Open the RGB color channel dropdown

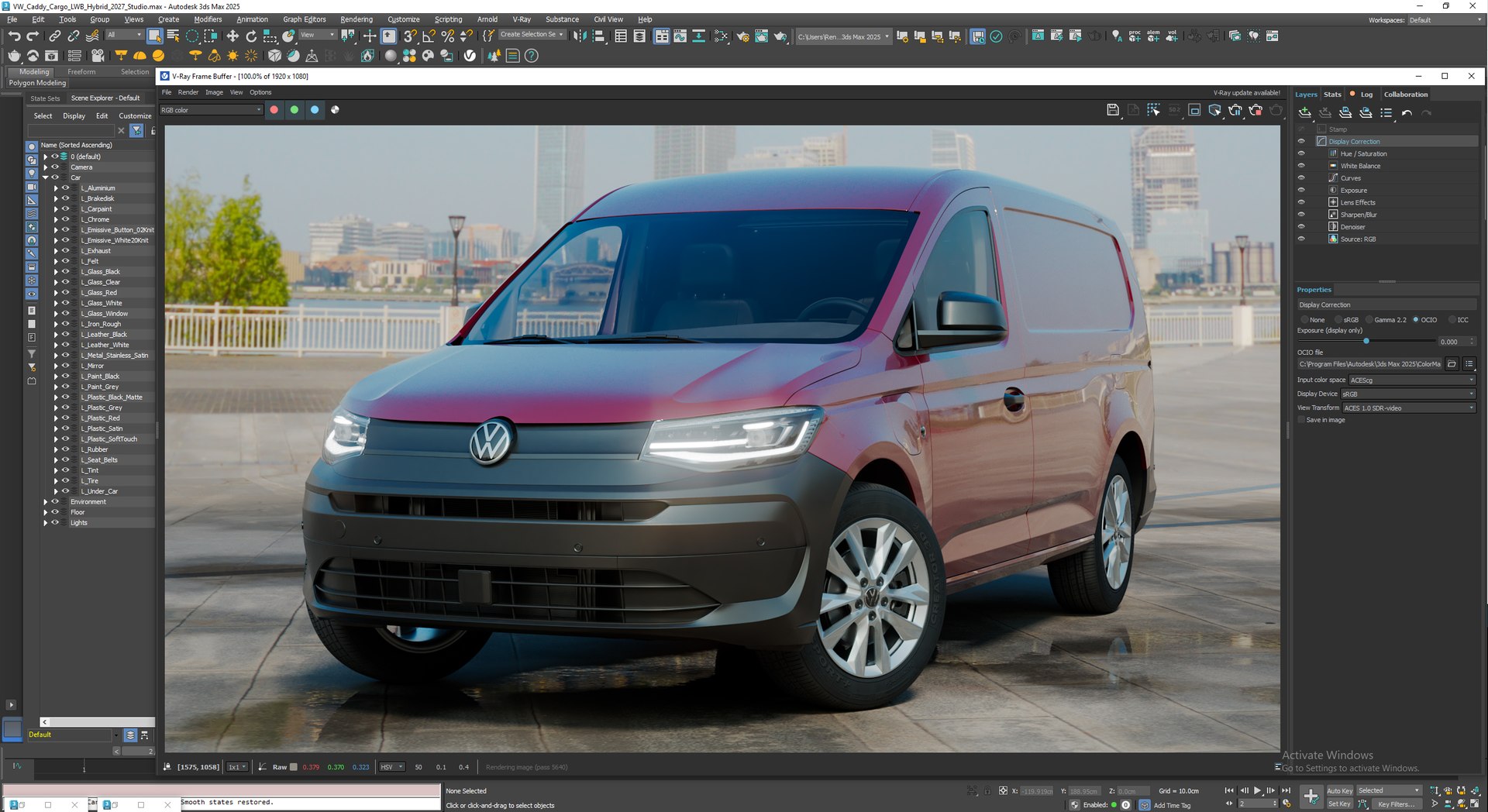[x=211, y=110]
